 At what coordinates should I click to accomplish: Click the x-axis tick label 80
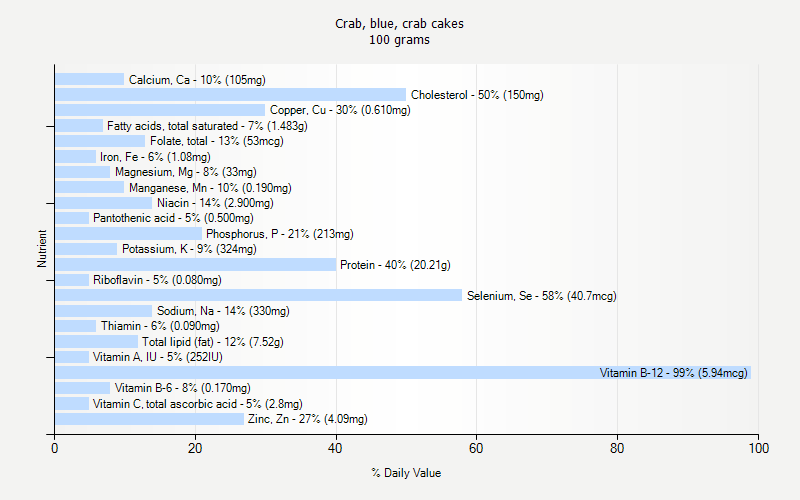pos(617,448)
